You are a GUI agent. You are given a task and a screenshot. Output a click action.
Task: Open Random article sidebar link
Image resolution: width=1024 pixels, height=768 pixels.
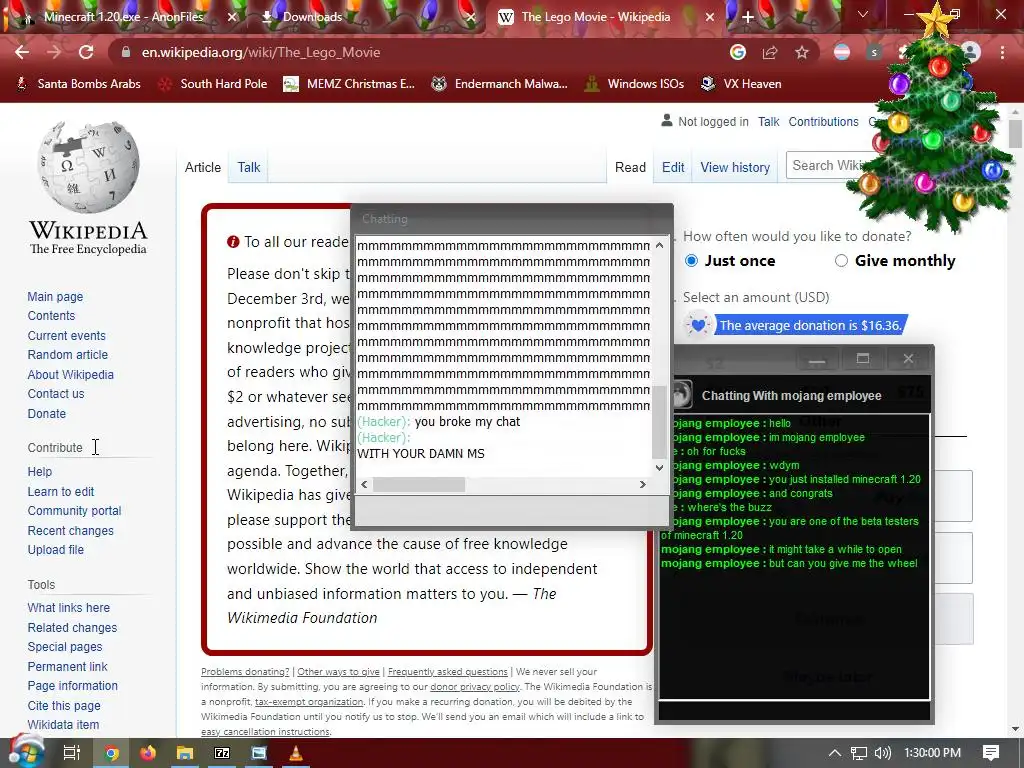pyautogui.click(x=67, y=355)
